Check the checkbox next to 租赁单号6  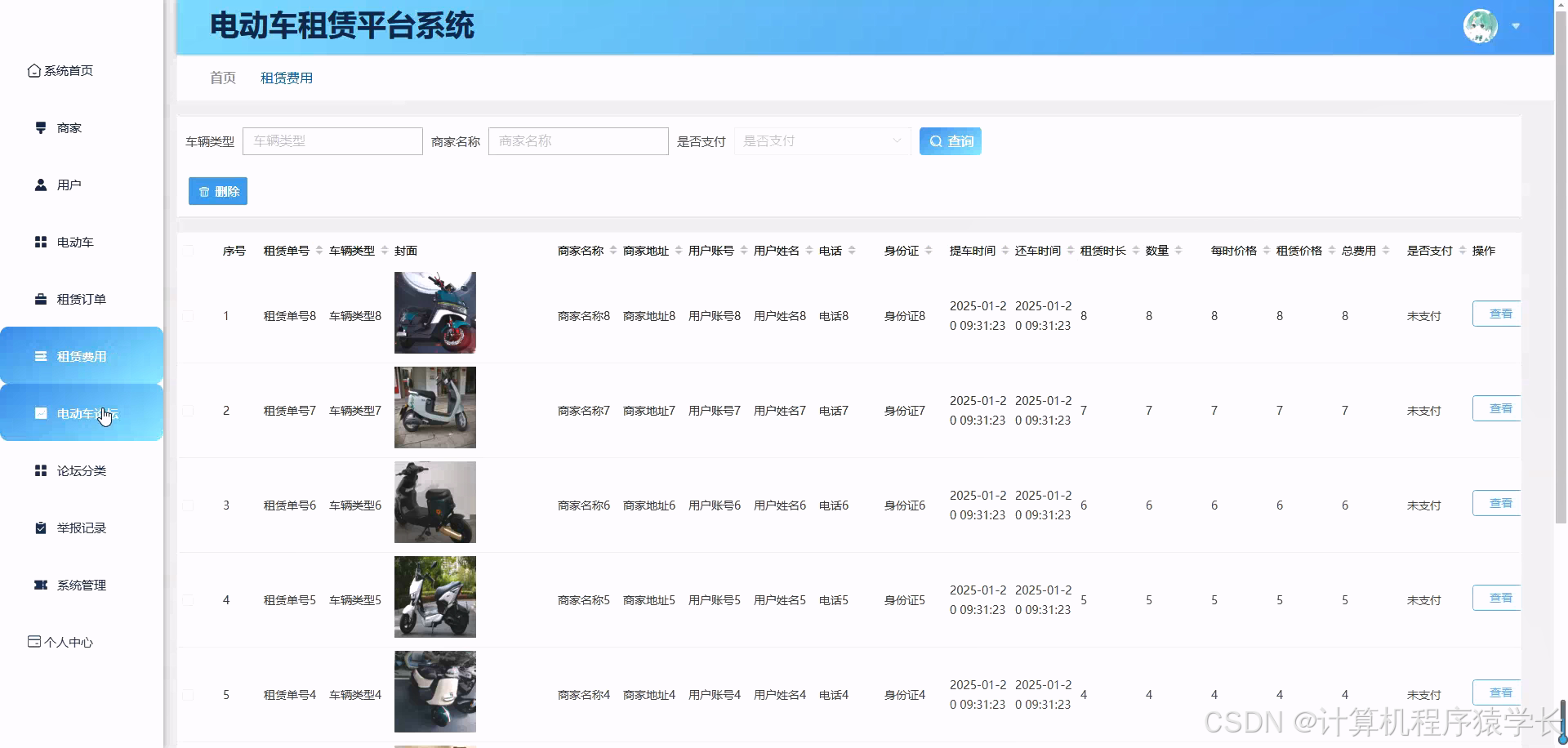tap(189, 505)
